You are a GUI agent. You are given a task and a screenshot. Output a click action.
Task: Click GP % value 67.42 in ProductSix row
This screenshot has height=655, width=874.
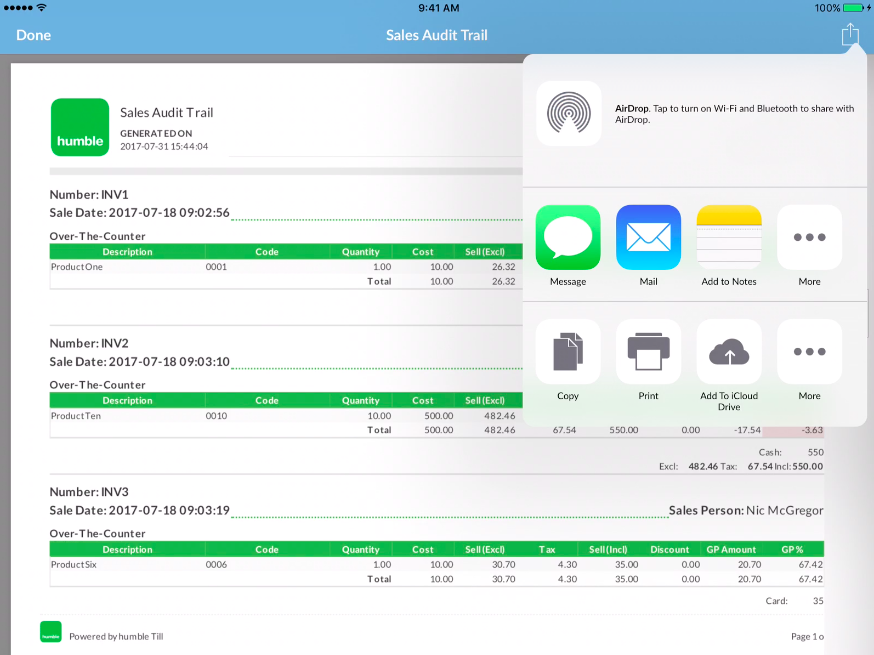tap(810, 565)
